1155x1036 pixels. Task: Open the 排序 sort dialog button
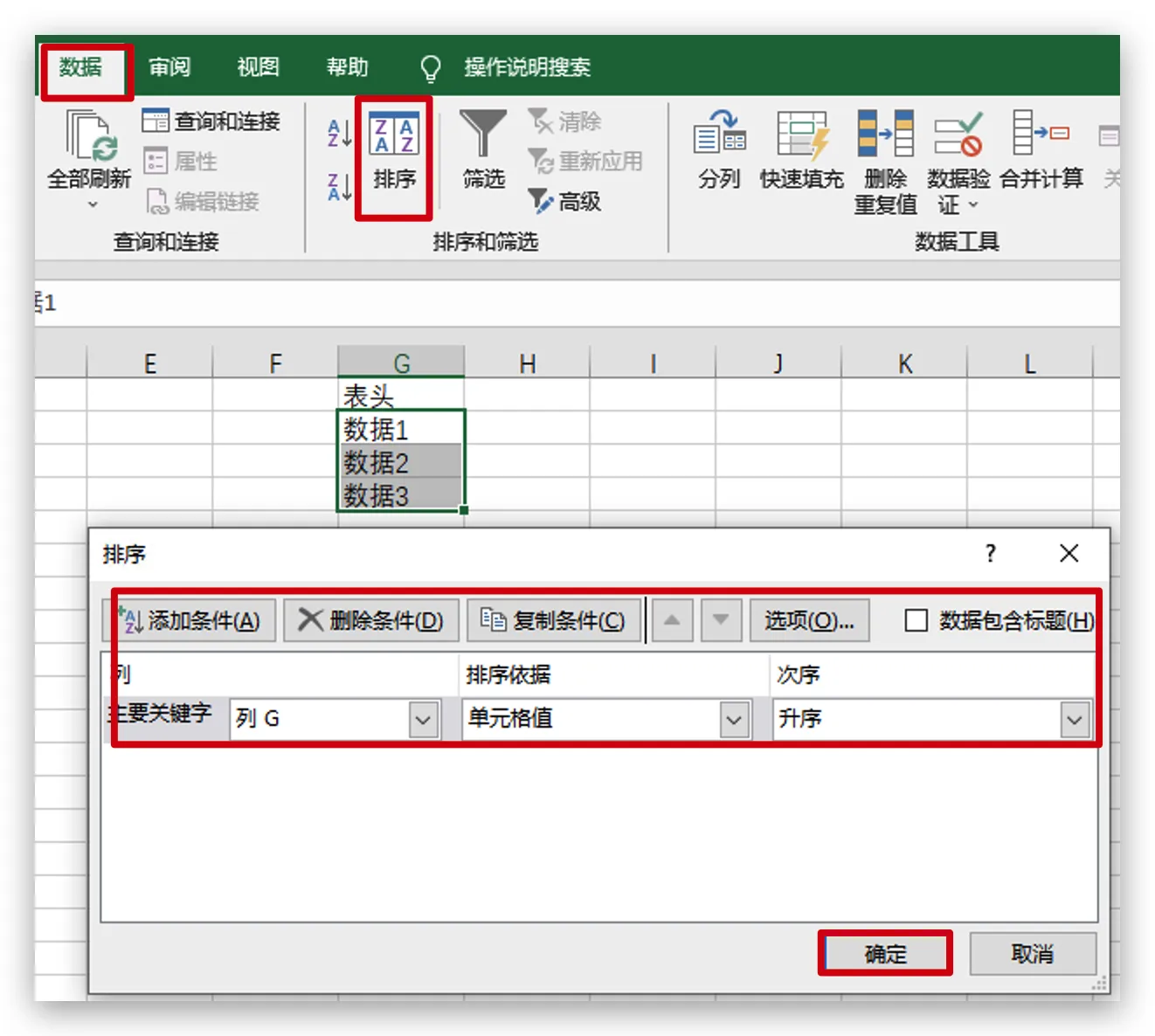click(394, 152)
